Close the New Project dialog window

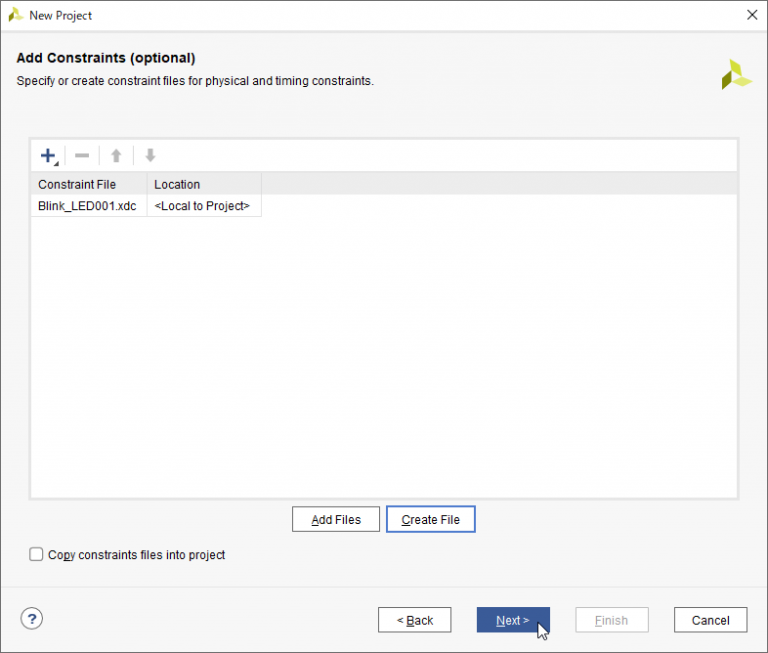click(x=751, y=15)
